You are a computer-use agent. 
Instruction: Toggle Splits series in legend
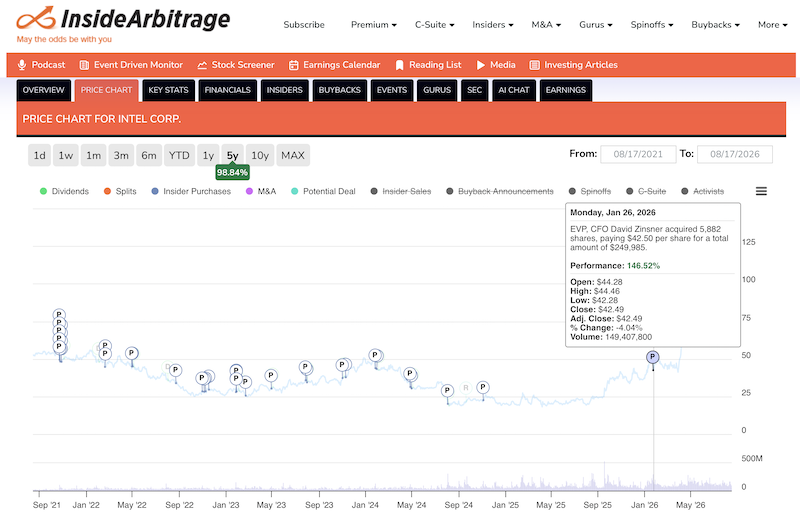pos(120,191)
